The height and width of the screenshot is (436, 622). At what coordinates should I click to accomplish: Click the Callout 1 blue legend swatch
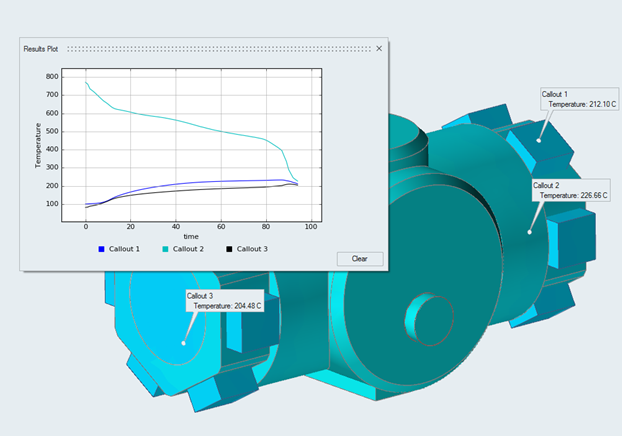(x=102, y=249)
